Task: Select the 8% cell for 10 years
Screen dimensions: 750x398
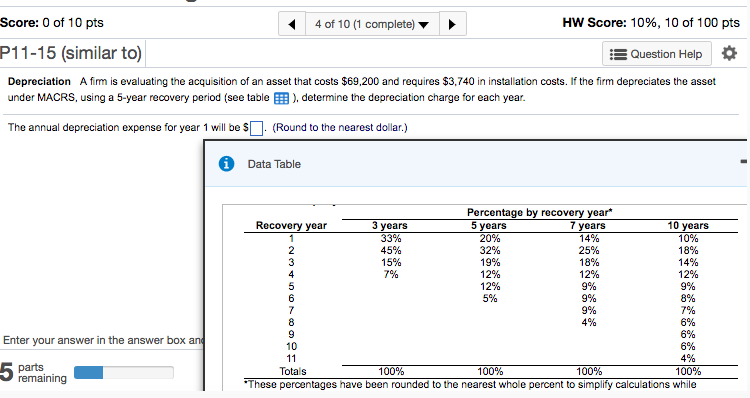Action: (688, 298)
